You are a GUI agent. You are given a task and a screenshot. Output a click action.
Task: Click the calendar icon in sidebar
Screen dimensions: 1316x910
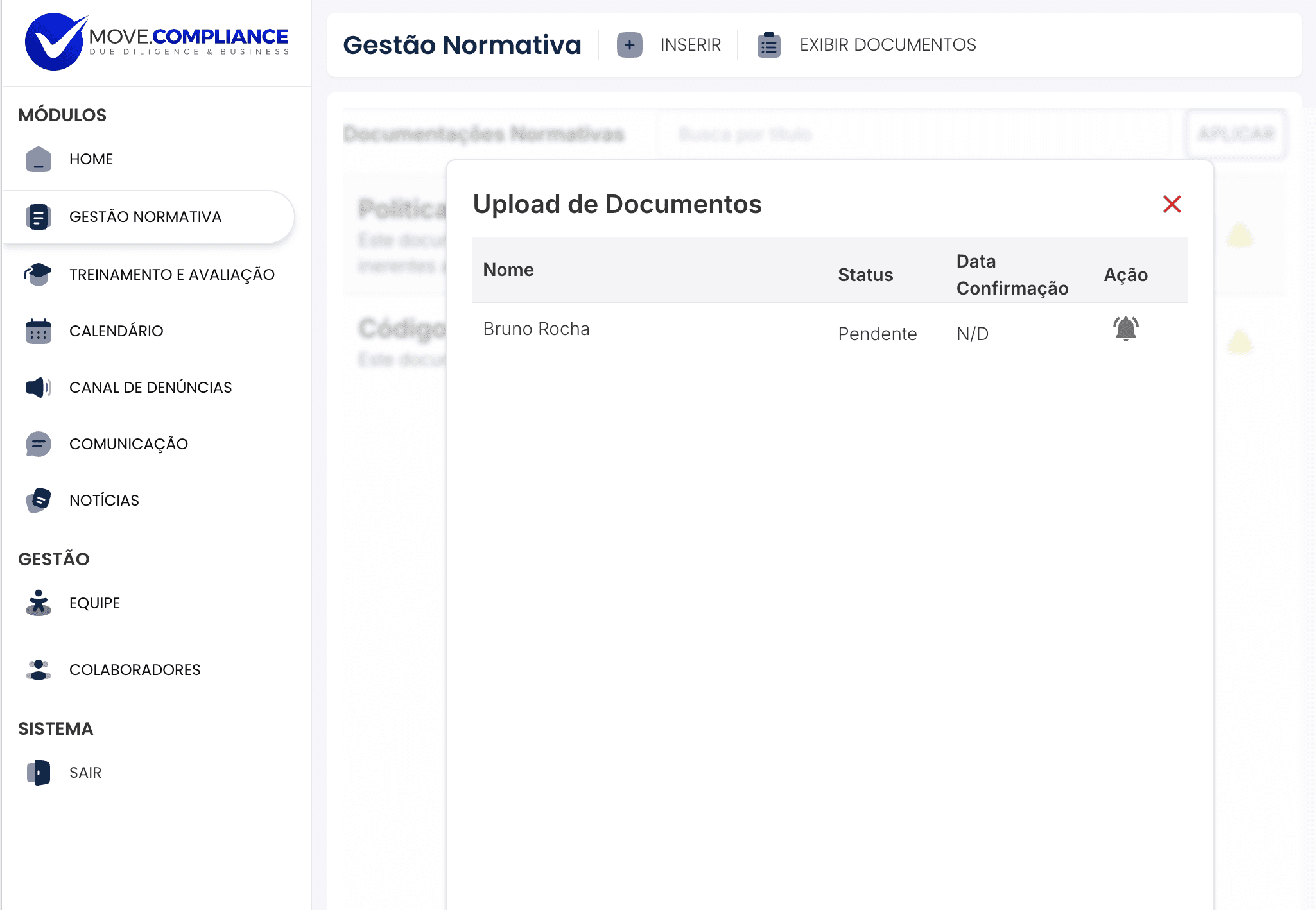coord(39,331)
